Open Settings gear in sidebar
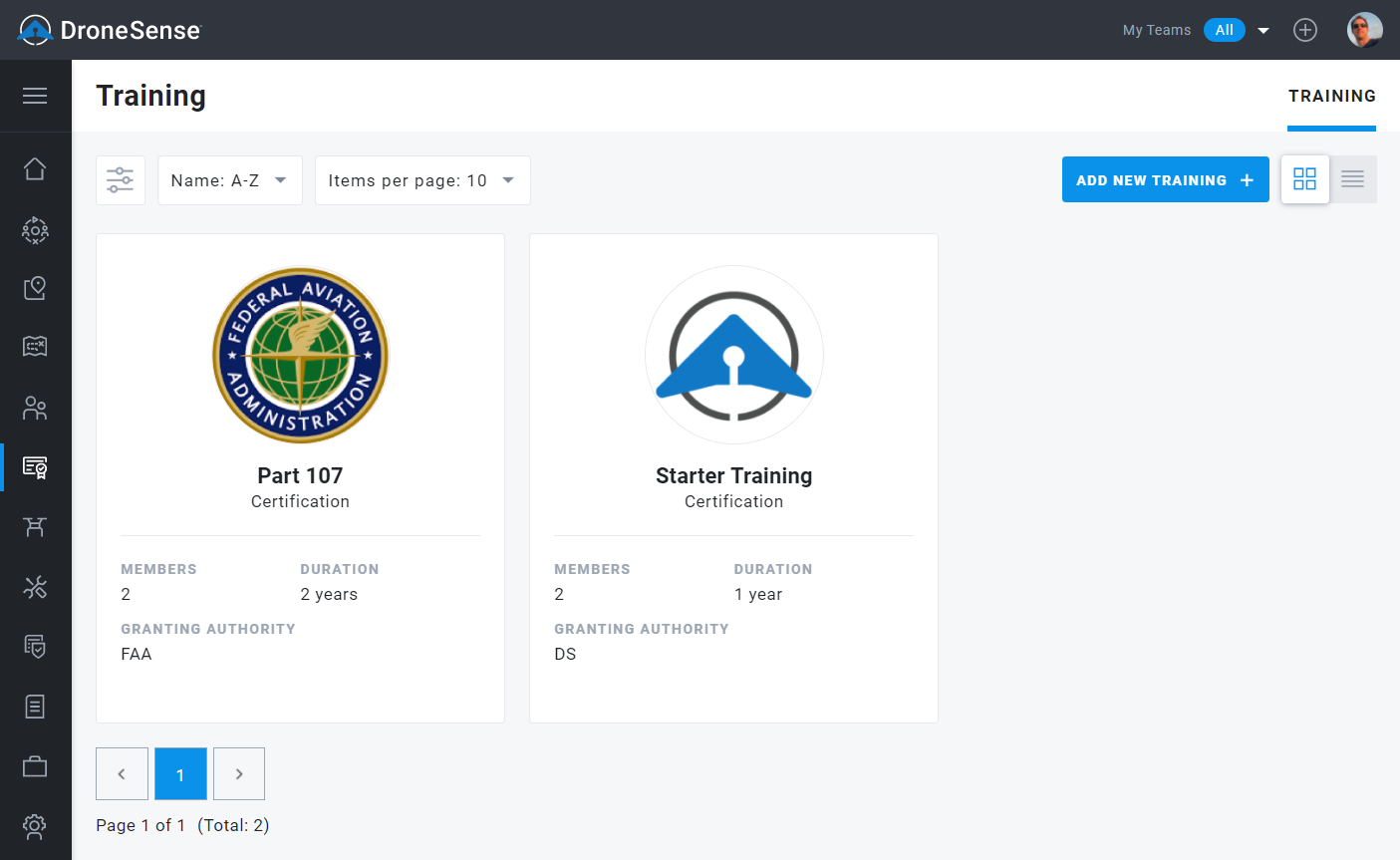1400x860 pixels. point(35,825)
